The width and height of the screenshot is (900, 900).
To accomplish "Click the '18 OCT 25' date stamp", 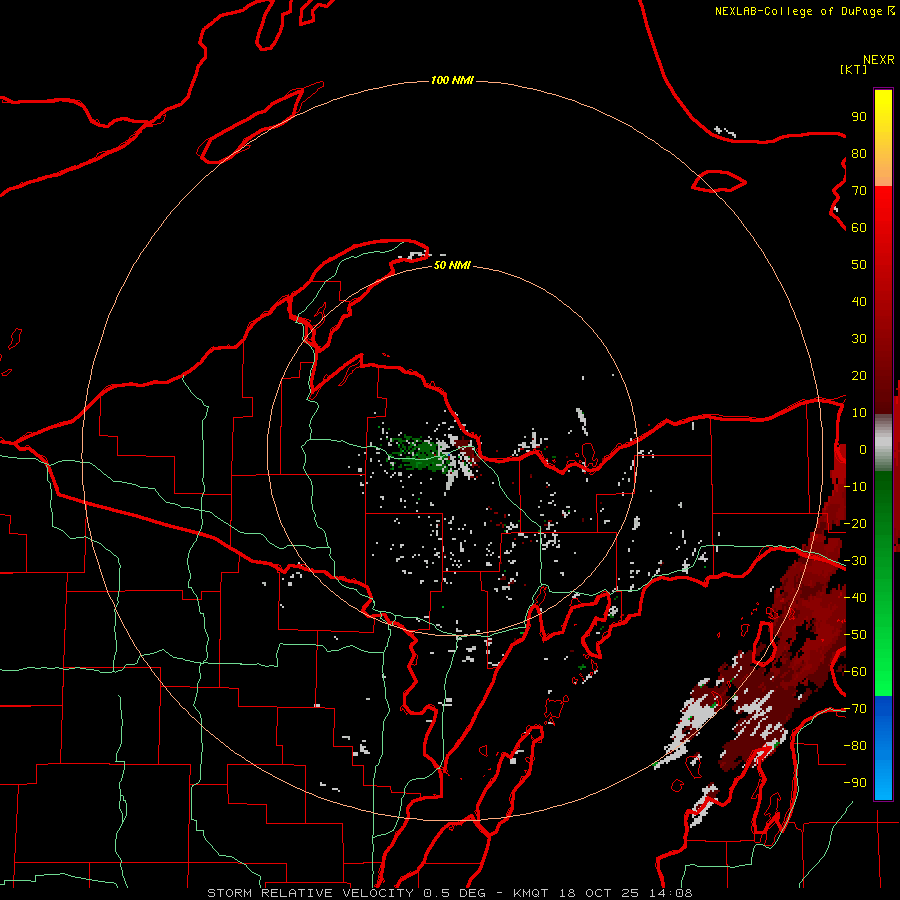I will click(x=599, y=893).
